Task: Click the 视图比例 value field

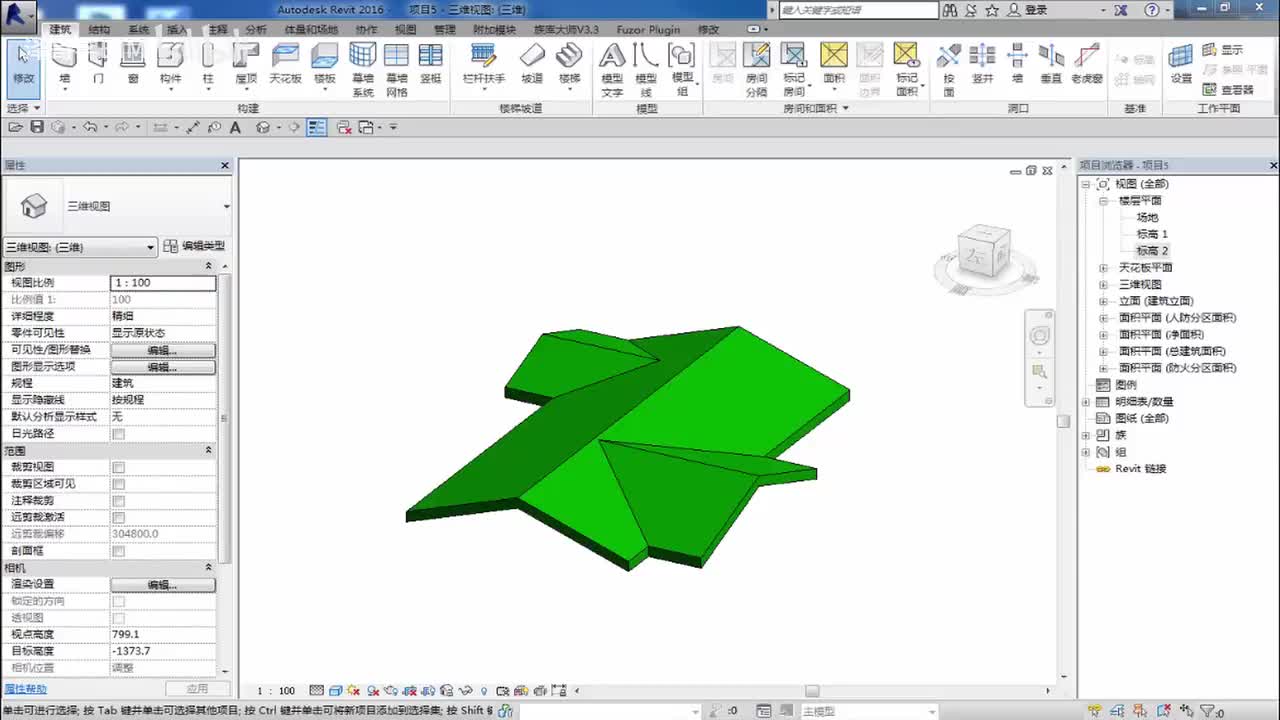Action: 163,283
